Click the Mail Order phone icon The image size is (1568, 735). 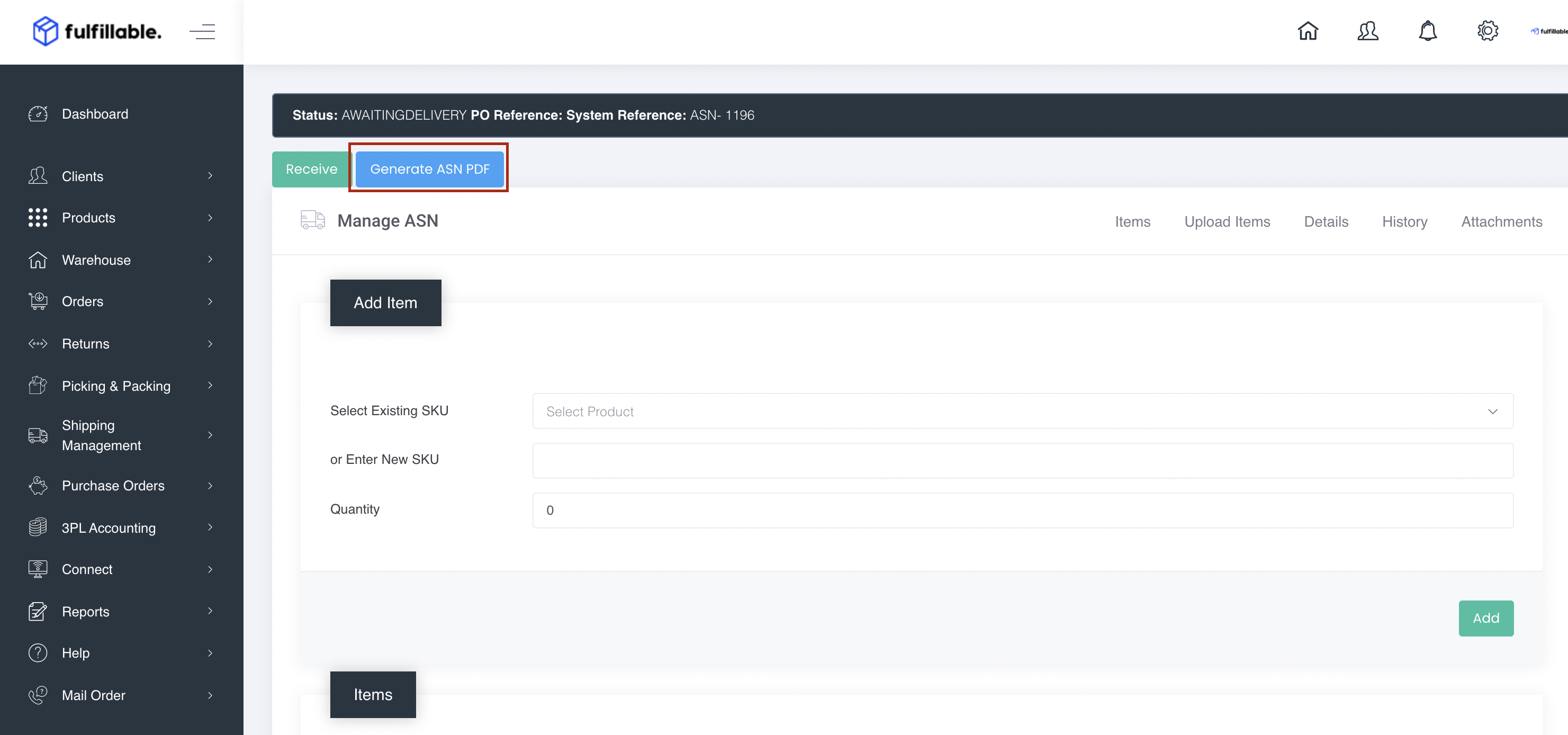click(38, 695)
